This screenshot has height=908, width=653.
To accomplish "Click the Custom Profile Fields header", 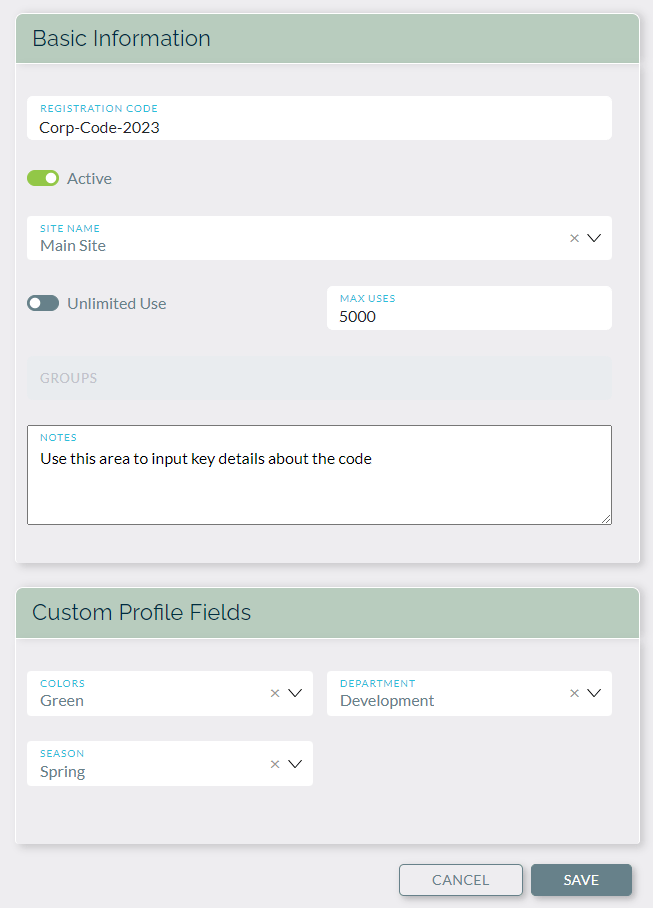I will click(141, 612).
